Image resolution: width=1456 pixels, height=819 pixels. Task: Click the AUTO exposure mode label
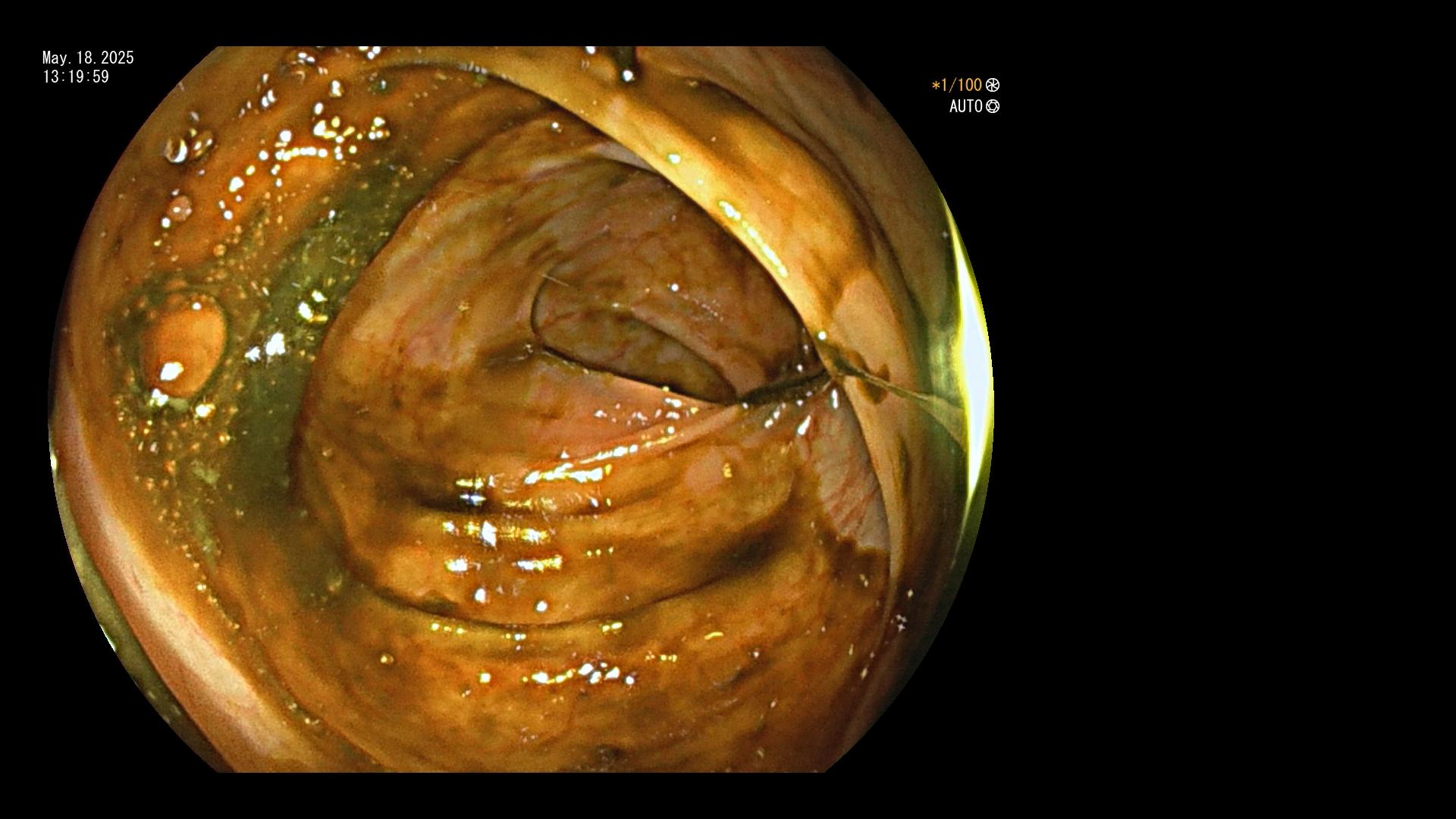[x=966, y=106]
